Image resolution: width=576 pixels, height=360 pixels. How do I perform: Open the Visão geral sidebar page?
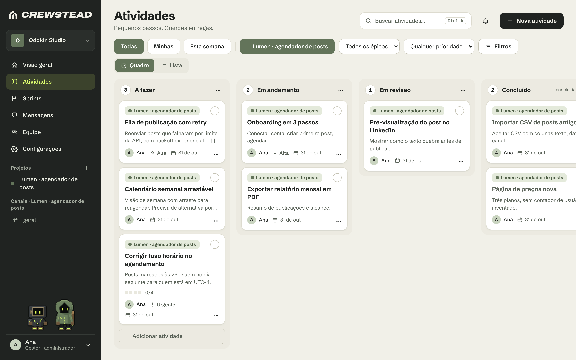[50, 65]
